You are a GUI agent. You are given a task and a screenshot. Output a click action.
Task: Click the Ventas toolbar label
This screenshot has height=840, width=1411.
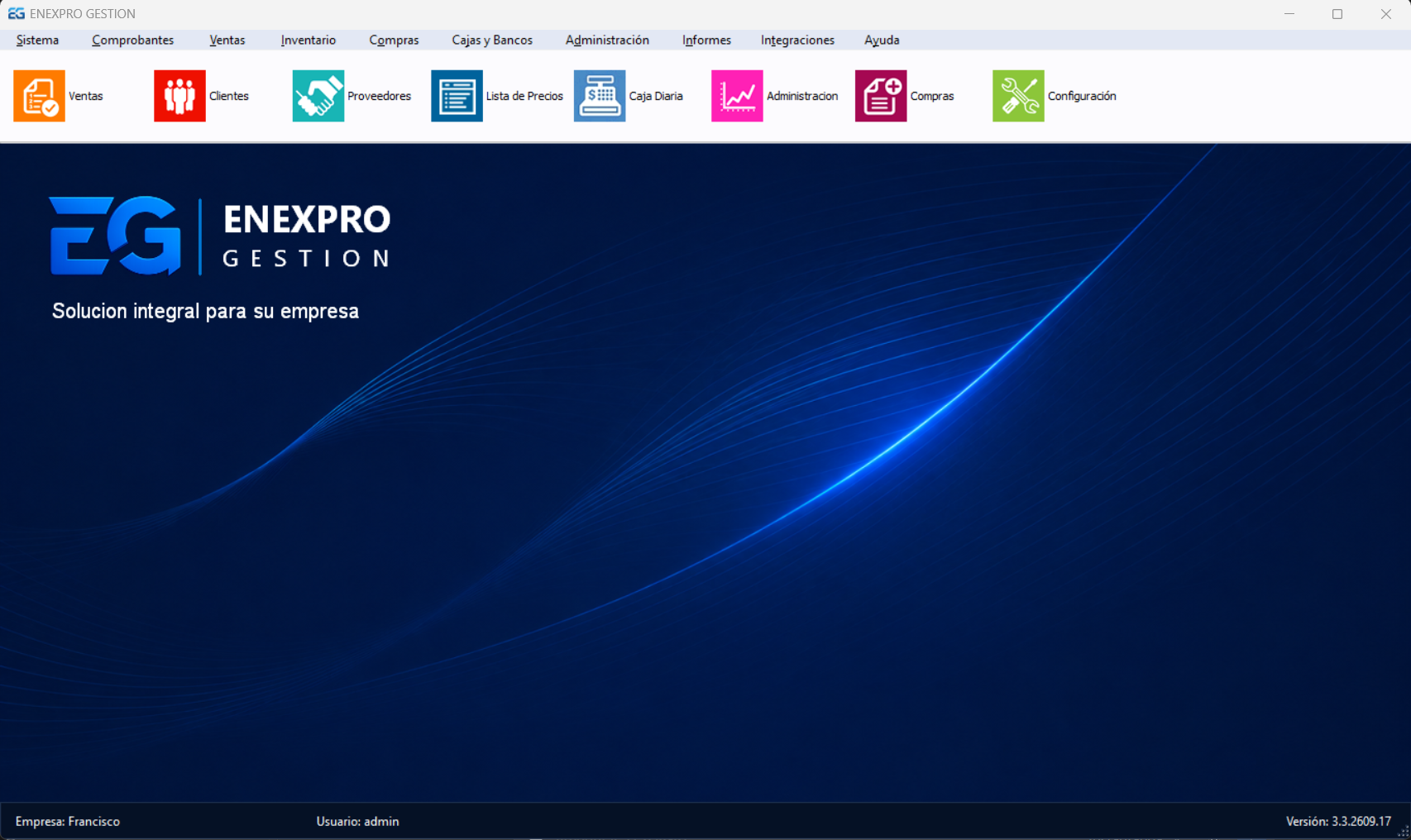pyautogui.click(x=85, y=96)
